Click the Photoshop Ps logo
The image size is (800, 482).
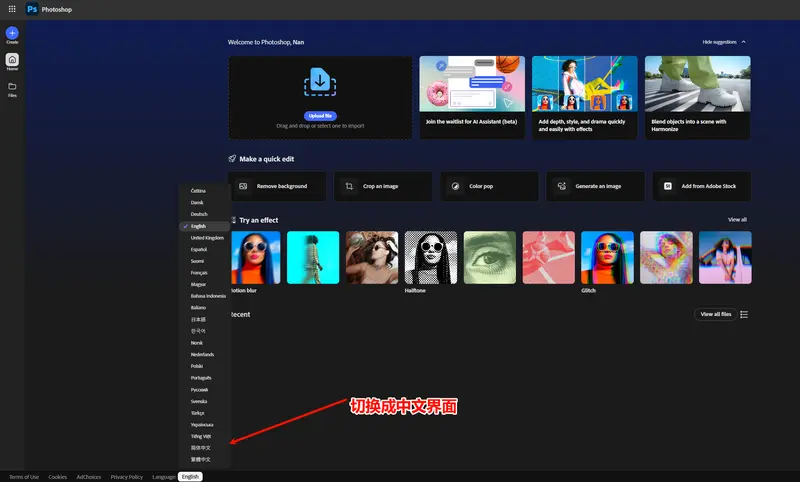pos(32,9)
